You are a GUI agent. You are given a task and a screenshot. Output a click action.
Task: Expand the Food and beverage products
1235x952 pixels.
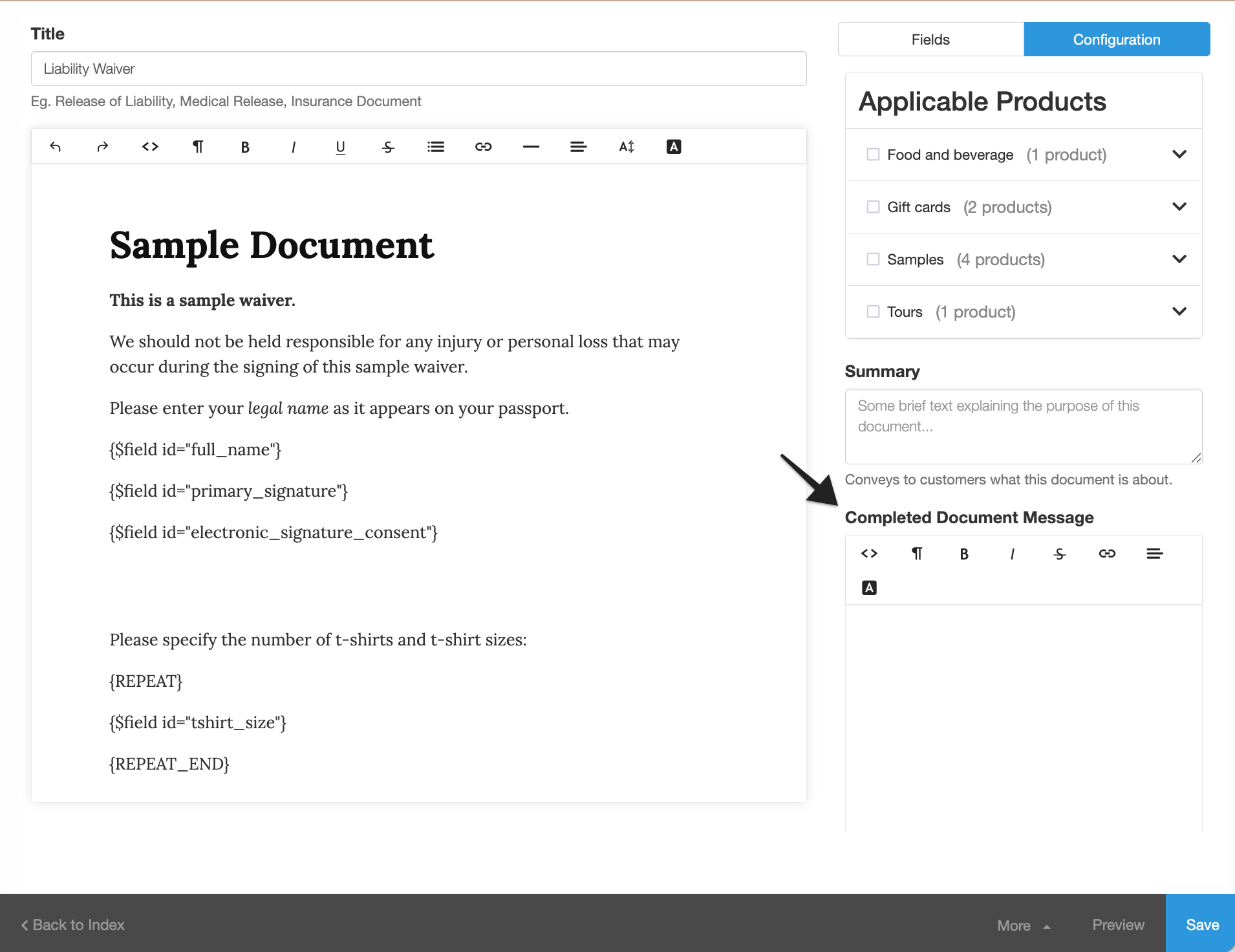tap(1179, 155)
